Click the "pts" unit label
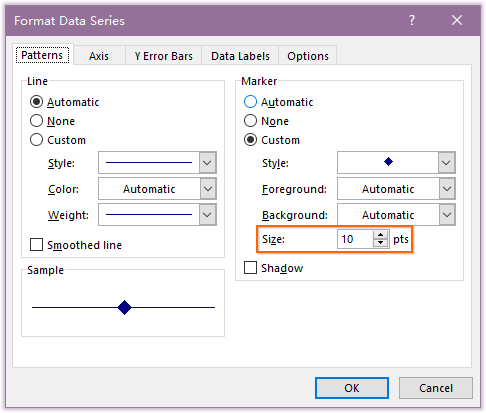 click(401, 239)
